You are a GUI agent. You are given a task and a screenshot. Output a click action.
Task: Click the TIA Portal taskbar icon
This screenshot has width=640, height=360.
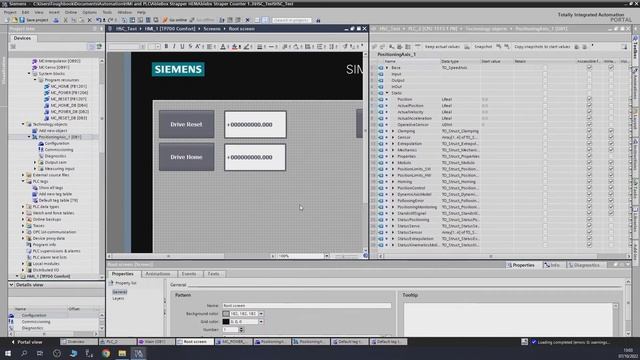click(x=138, y=353)
